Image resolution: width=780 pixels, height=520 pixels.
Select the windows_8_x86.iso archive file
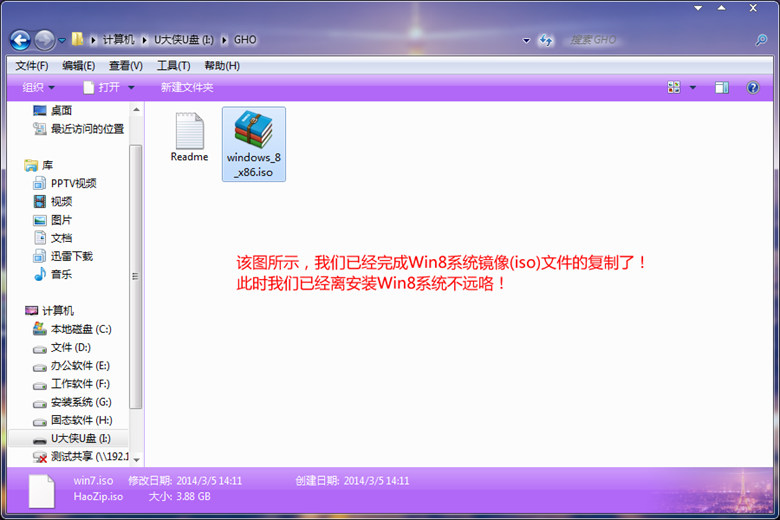pyautogui.click(x=254, y=144)
